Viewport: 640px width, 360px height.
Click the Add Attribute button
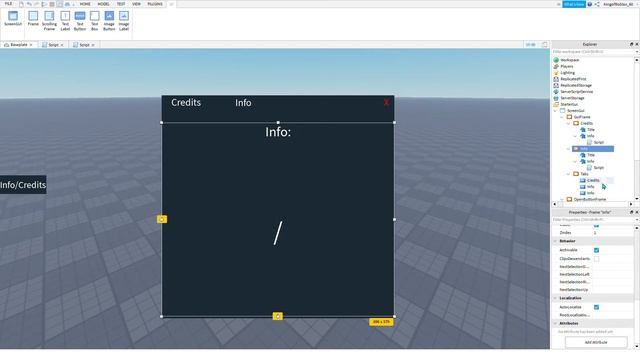pyautogui.click(x=596, y=342)
